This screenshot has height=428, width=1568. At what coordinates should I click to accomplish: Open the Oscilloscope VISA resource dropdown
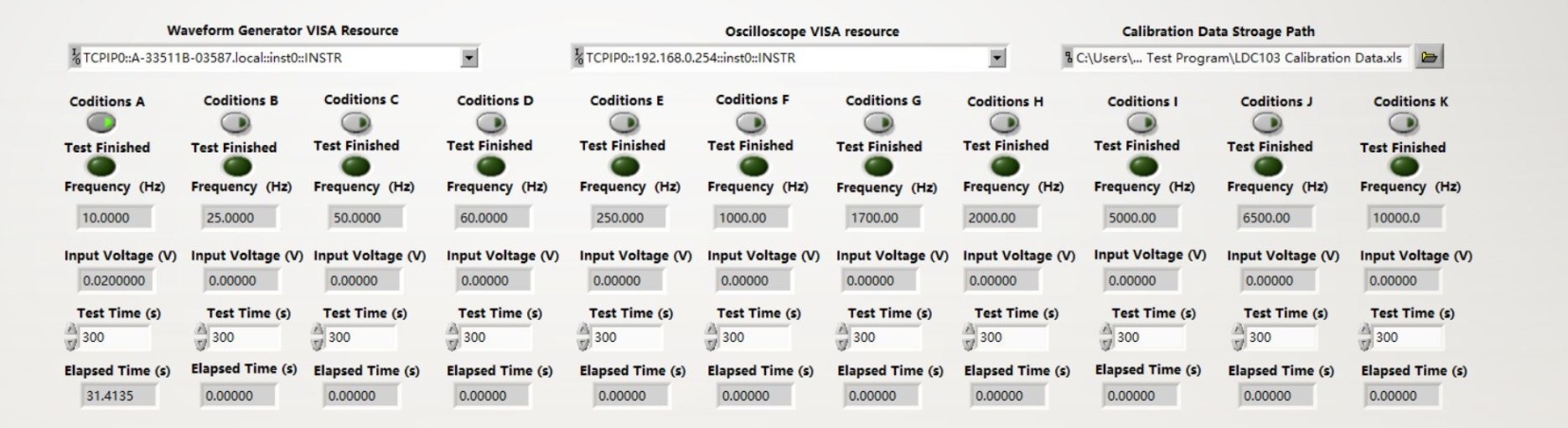(x=996, y=59)
